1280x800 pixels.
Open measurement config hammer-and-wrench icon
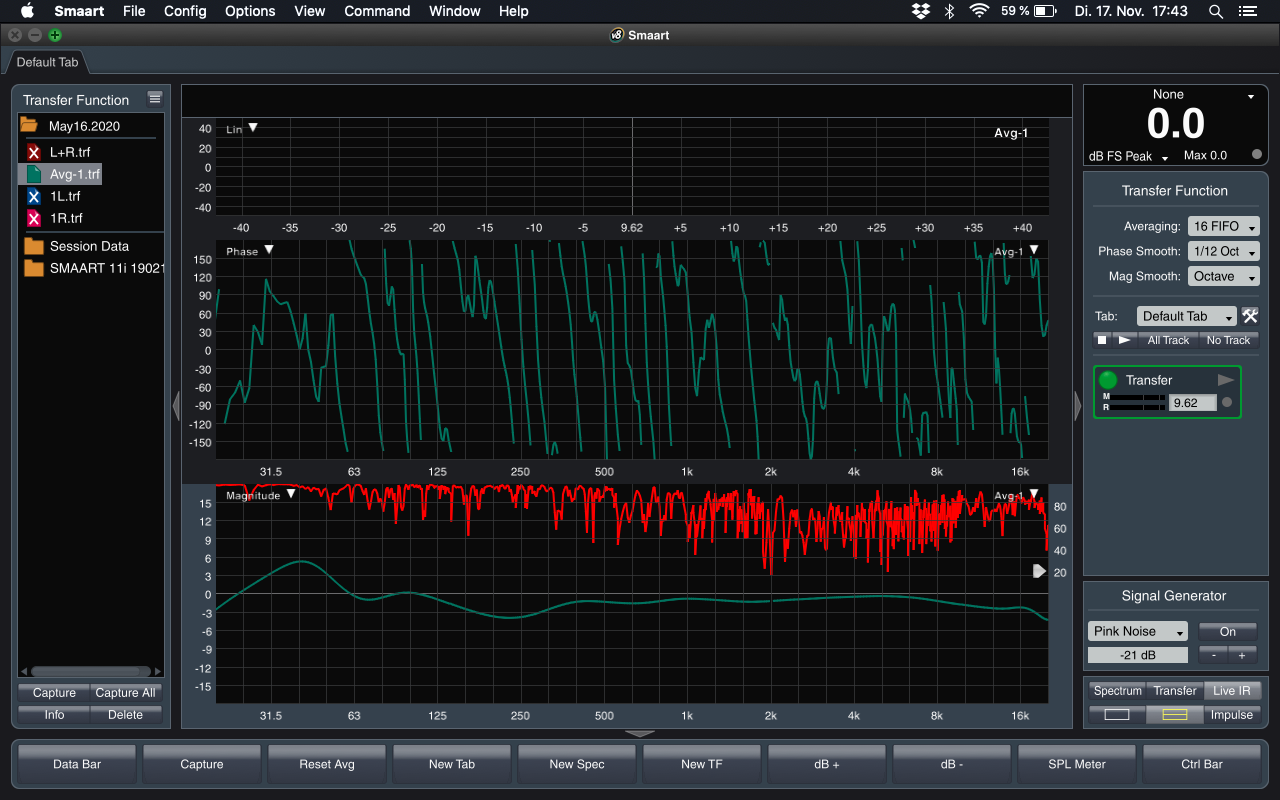(x=1250, y=316)
